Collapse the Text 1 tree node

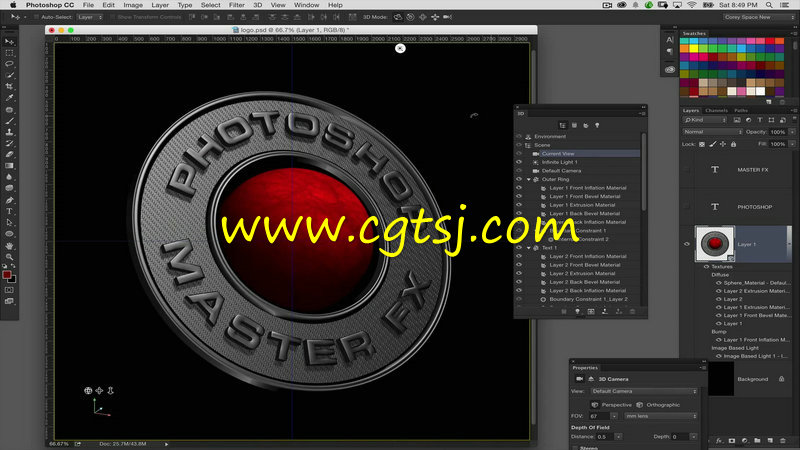point(529,248)
